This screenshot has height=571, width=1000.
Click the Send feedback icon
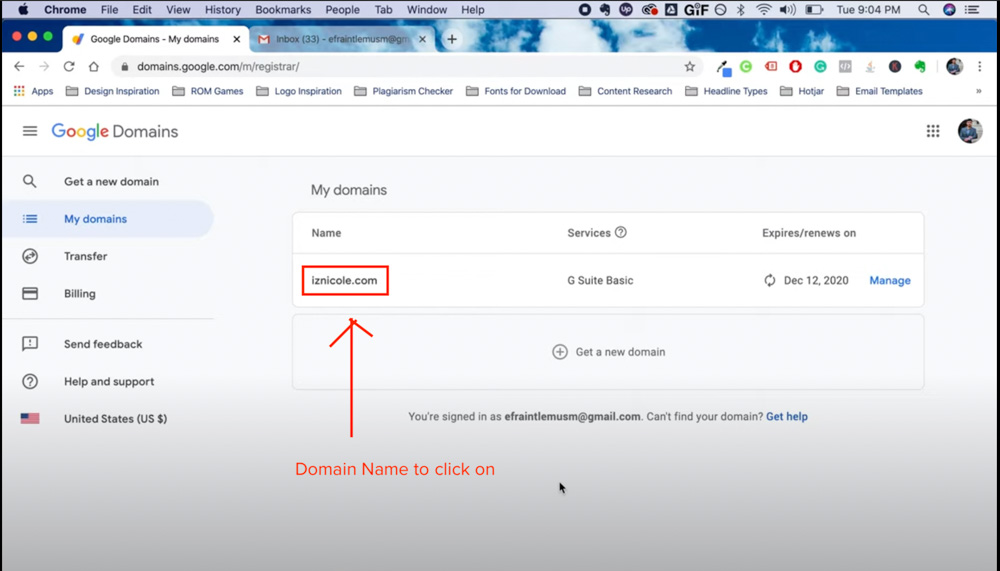pos(30,344)
